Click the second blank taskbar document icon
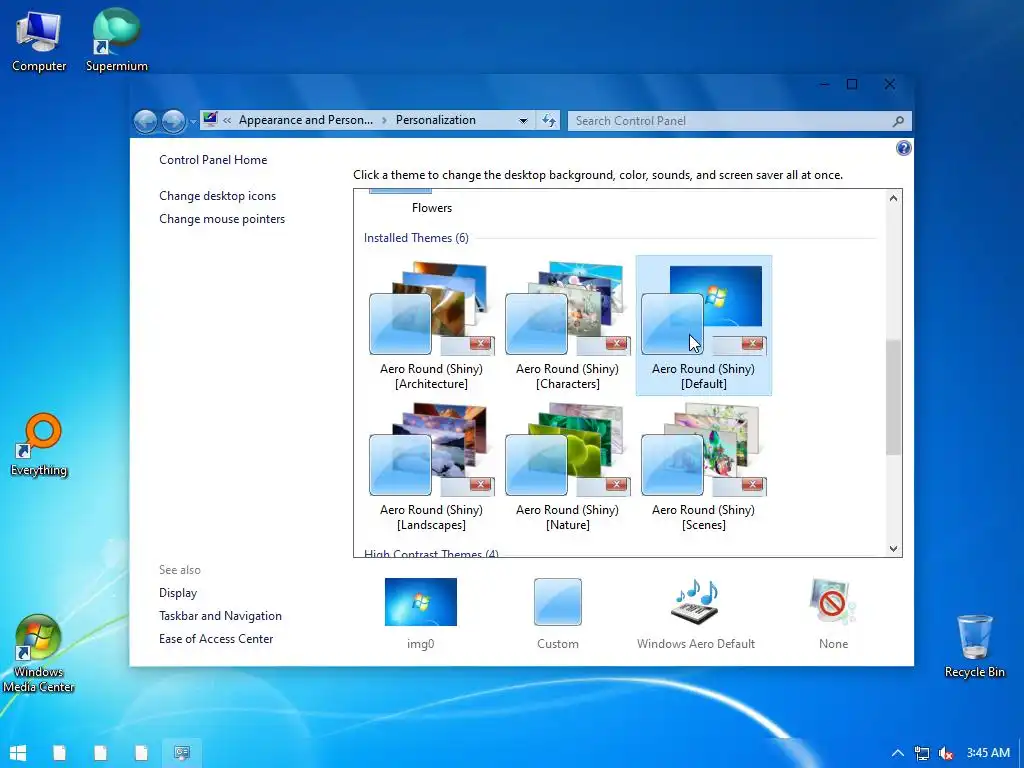The height and width of the screenshot is (768, 1024). [x=101, y=753]
